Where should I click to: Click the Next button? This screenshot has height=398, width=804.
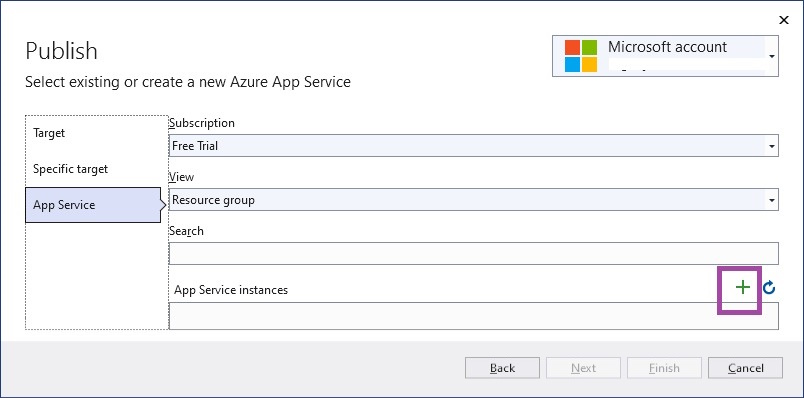[x=583, y=368]
